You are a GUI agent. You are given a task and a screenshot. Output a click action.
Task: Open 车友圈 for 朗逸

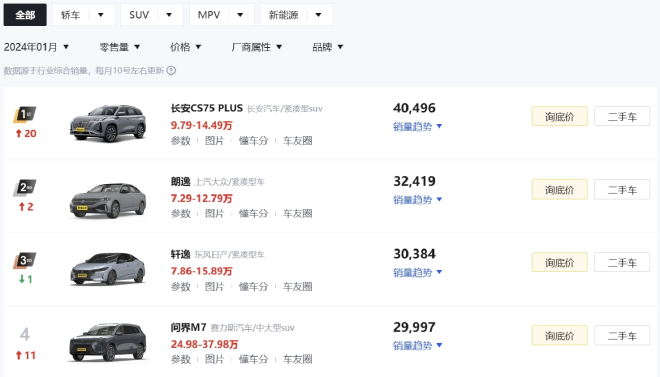(298, 213)
